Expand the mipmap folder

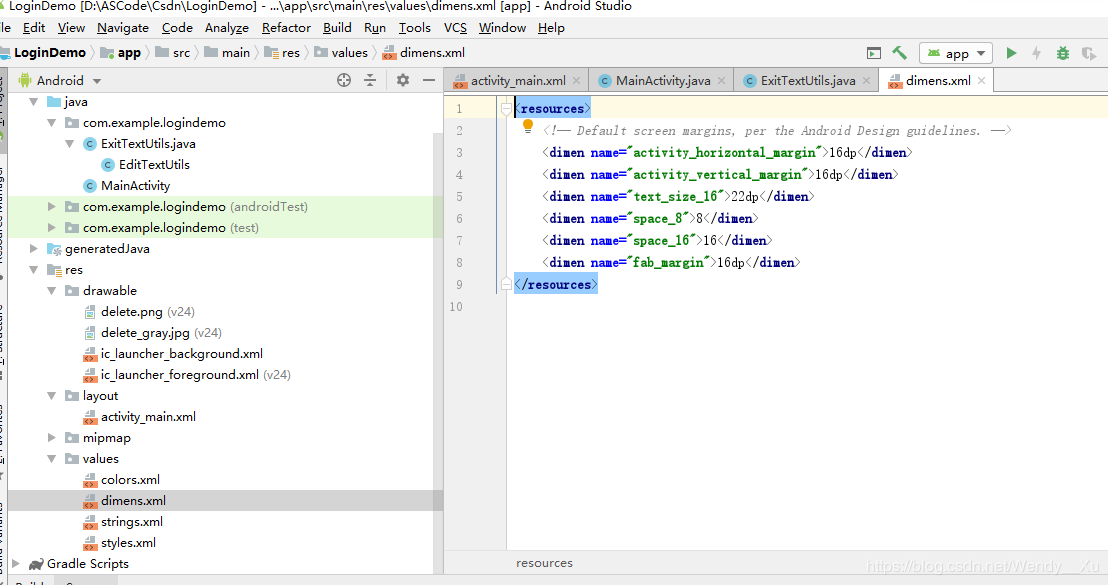[53, 438]
